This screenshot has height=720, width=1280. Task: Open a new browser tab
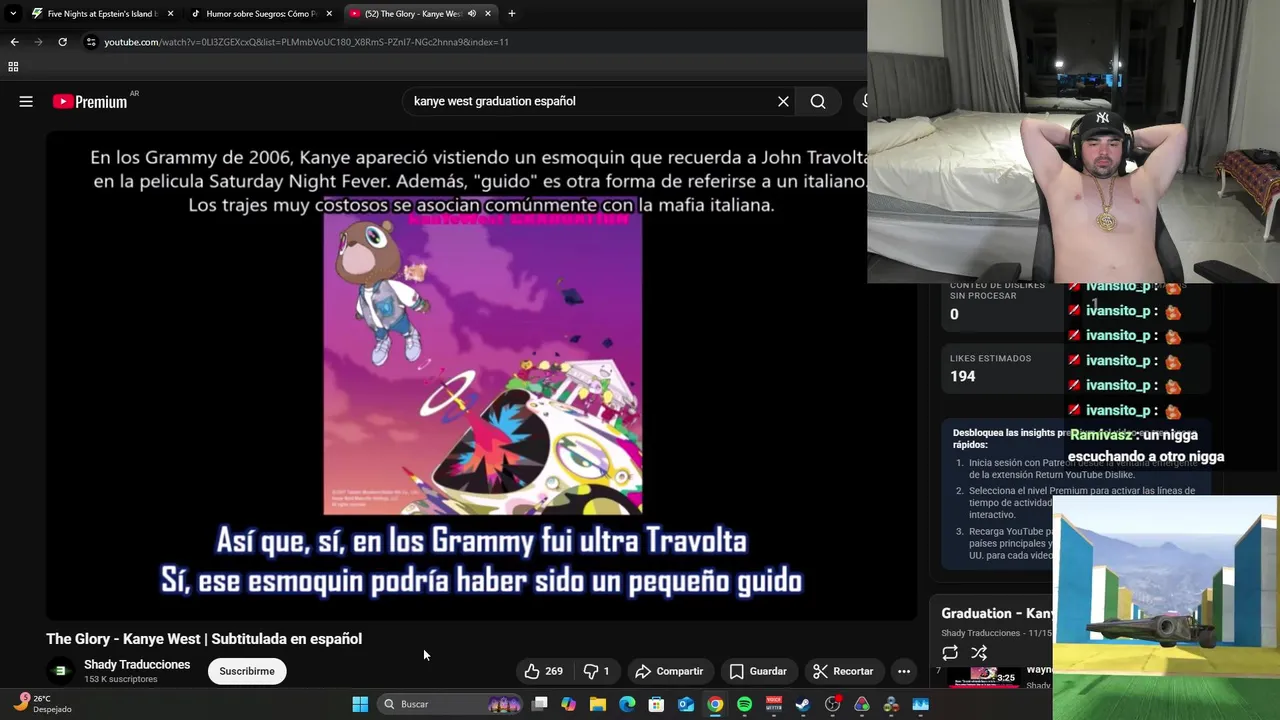coord(511,14)
